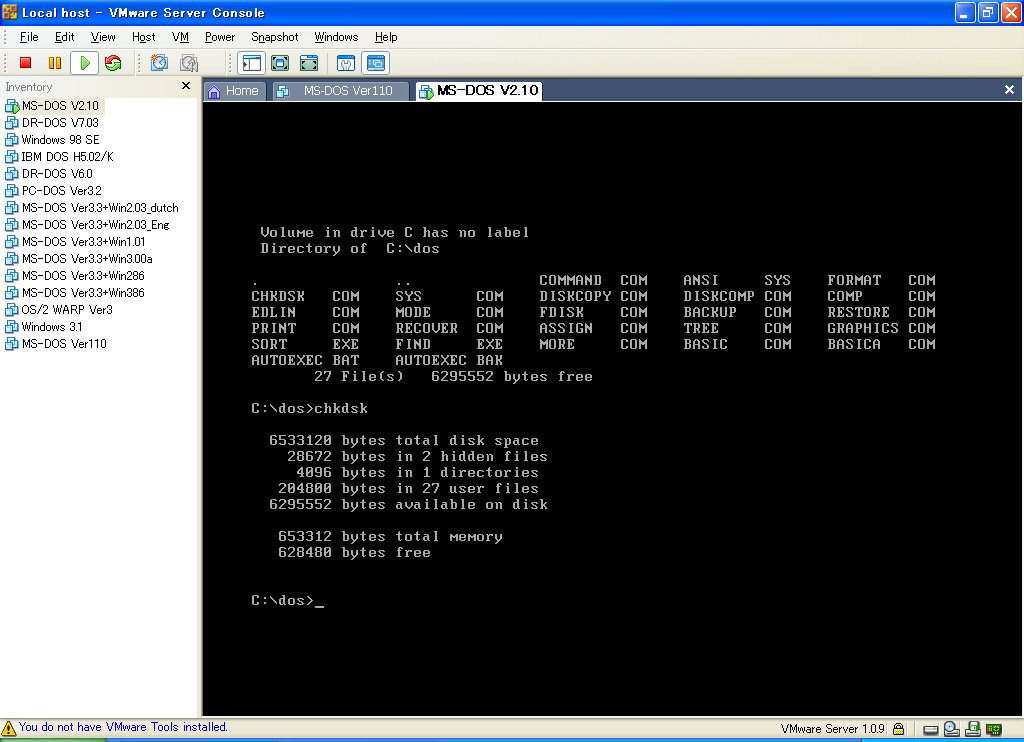The height and width of the screenshot is (742, 1024).
Task: Select DR-DOS V7.03 in inventory
Action: [60, 122]
